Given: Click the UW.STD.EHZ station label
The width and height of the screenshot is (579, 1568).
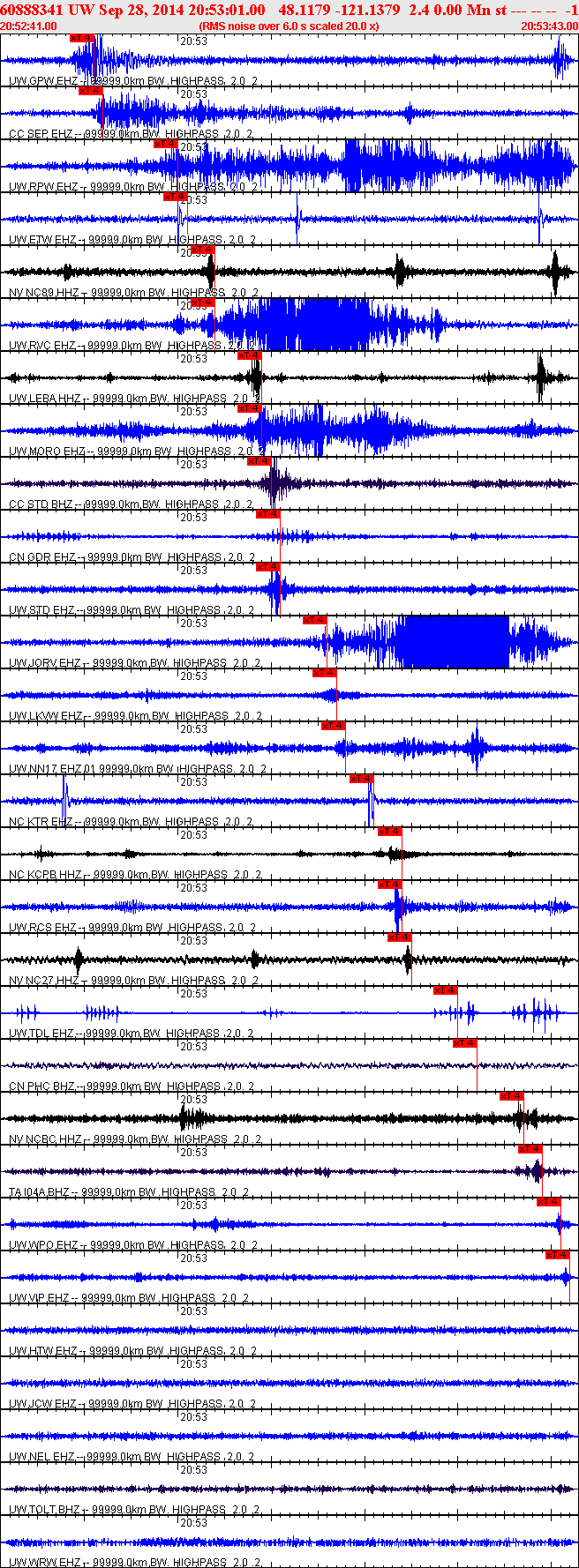Looking at the screenshot, I should click(41, 609).
